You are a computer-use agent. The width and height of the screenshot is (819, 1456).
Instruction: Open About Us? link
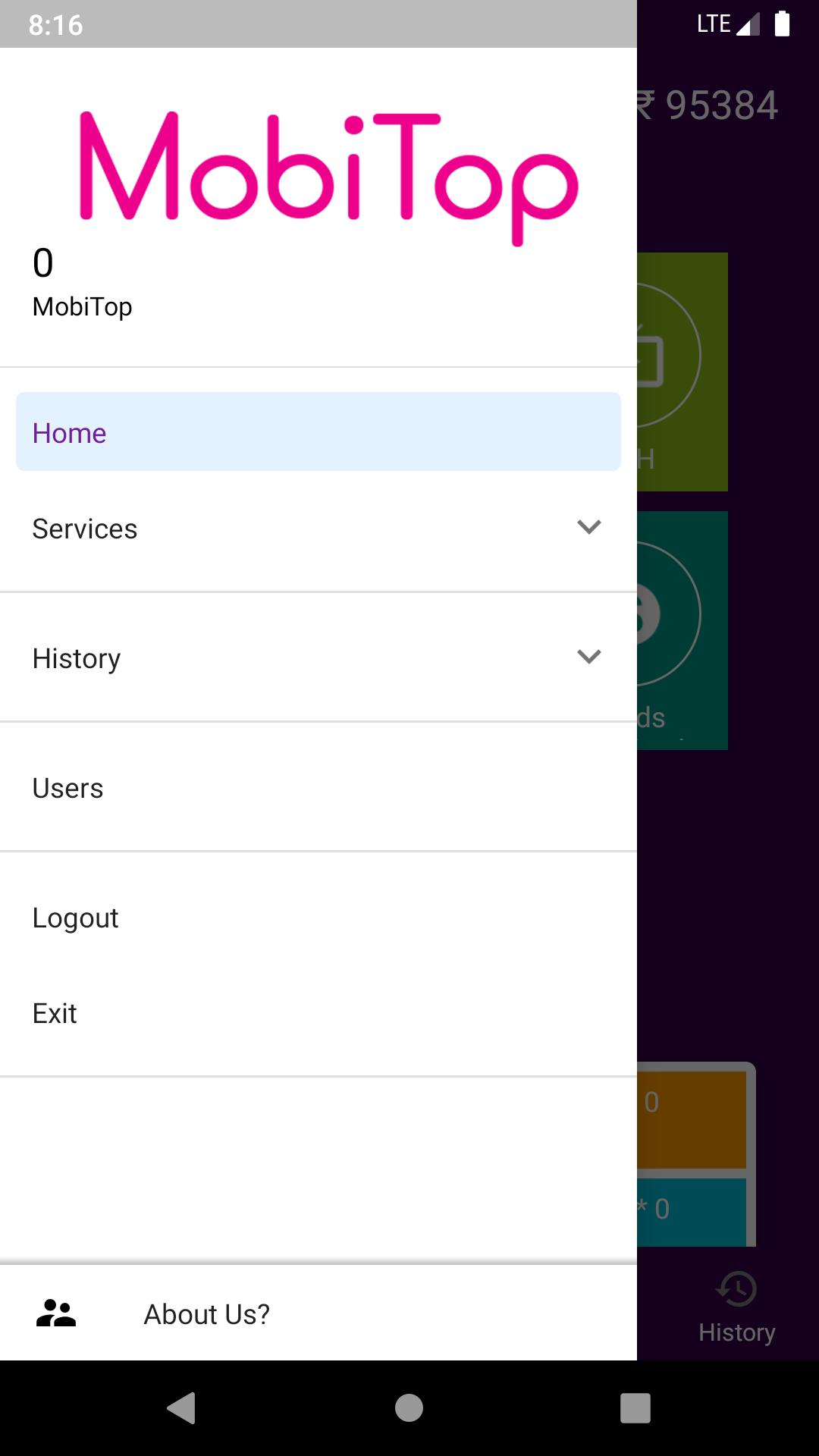(318, 1313)
